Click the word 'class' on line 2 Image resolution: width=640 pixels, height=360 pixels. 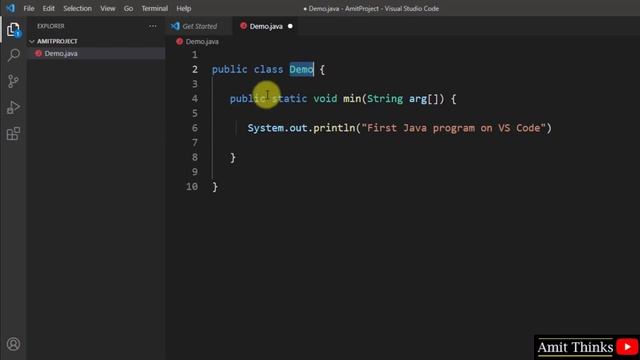[x=268, y=69]
